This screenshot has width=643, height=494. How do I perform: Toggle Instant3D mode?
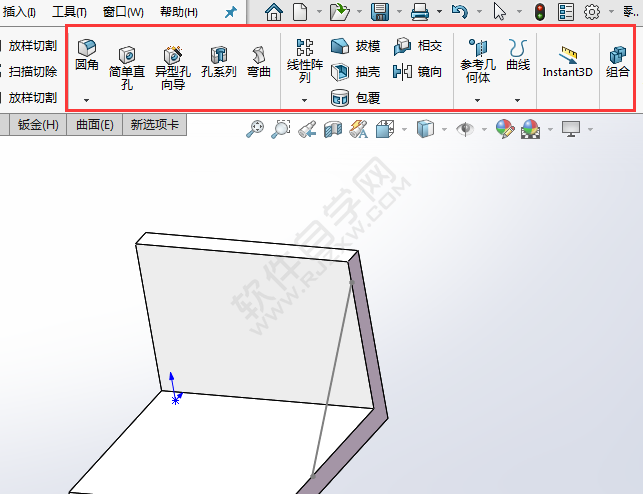568,62
